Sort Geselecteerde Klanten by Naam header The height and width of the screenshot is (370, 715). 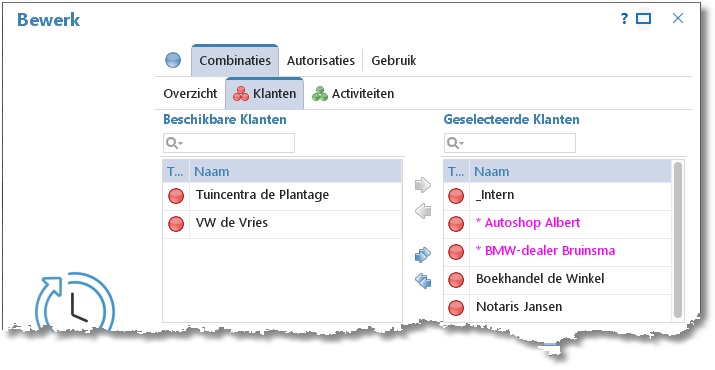point(570,172)
